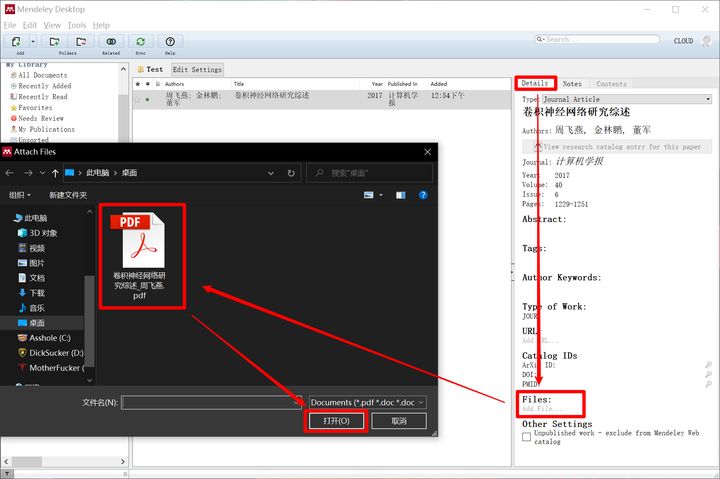720x479 pixels.
Task: Click the Help toolbar icon
Action: click(170, 42)
